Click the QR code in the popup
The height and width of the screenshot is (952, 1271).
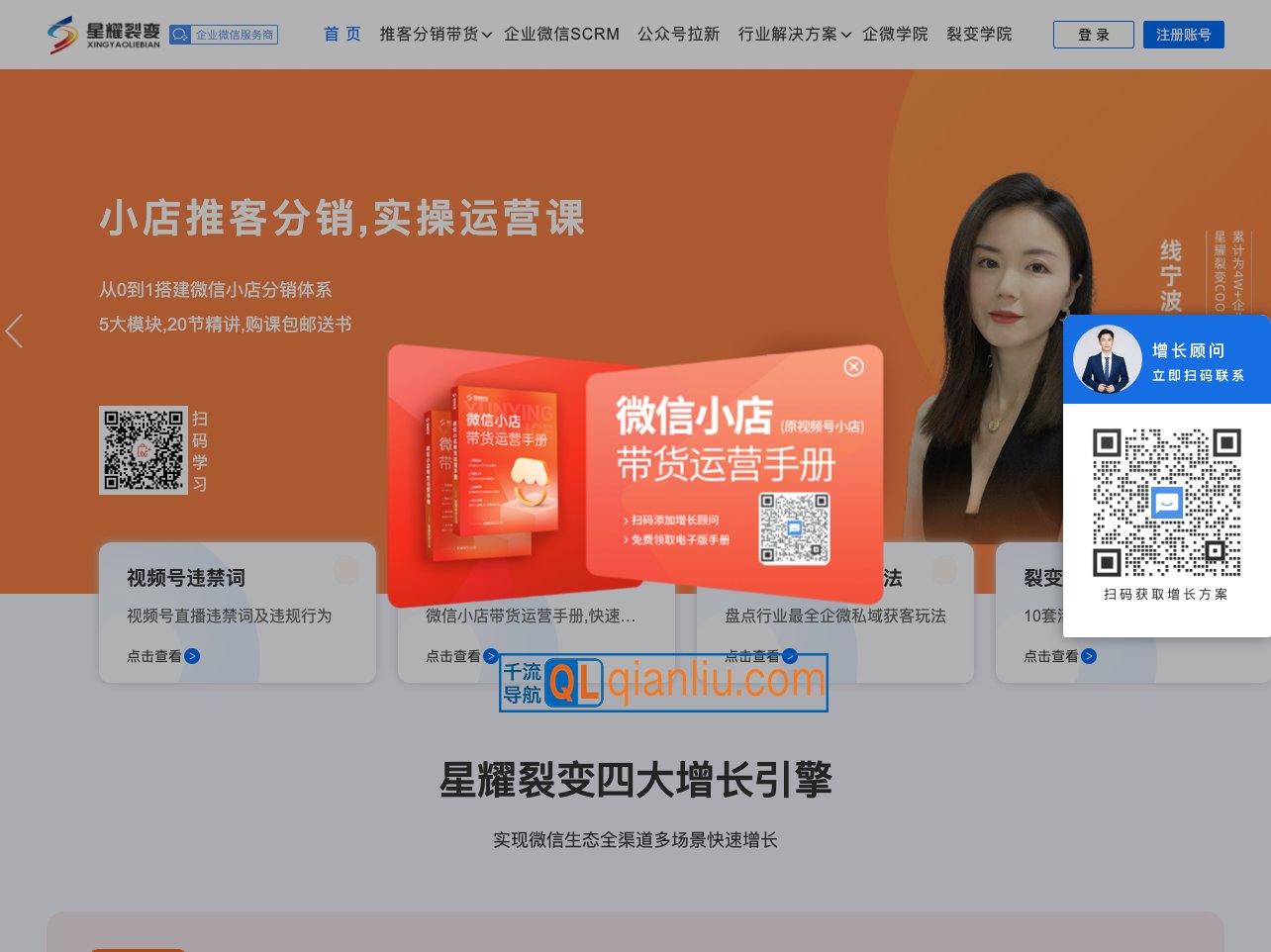click(x=794, y=528)
